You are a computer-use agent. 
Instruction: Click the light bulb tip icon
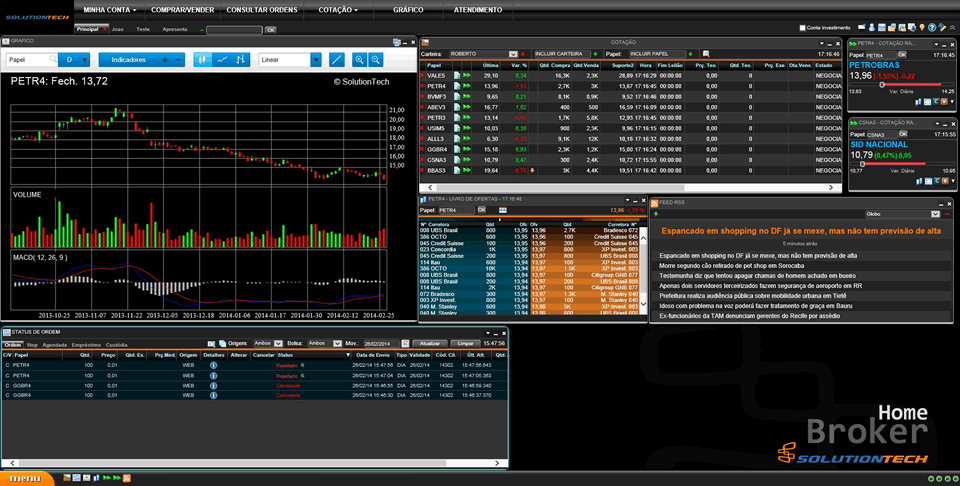(x=922, y=28)
